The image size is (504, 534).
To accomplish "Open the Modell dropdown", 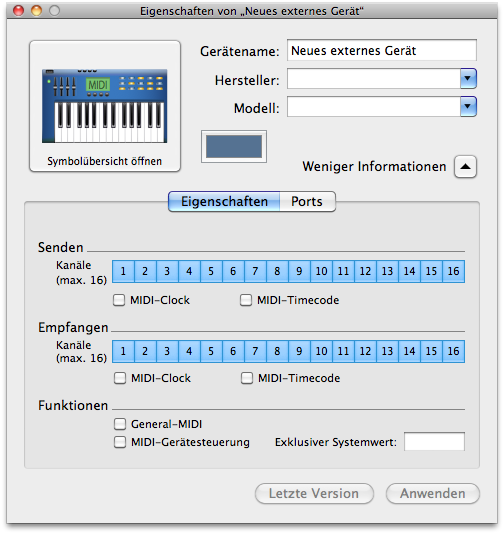I will pos(468,107).
